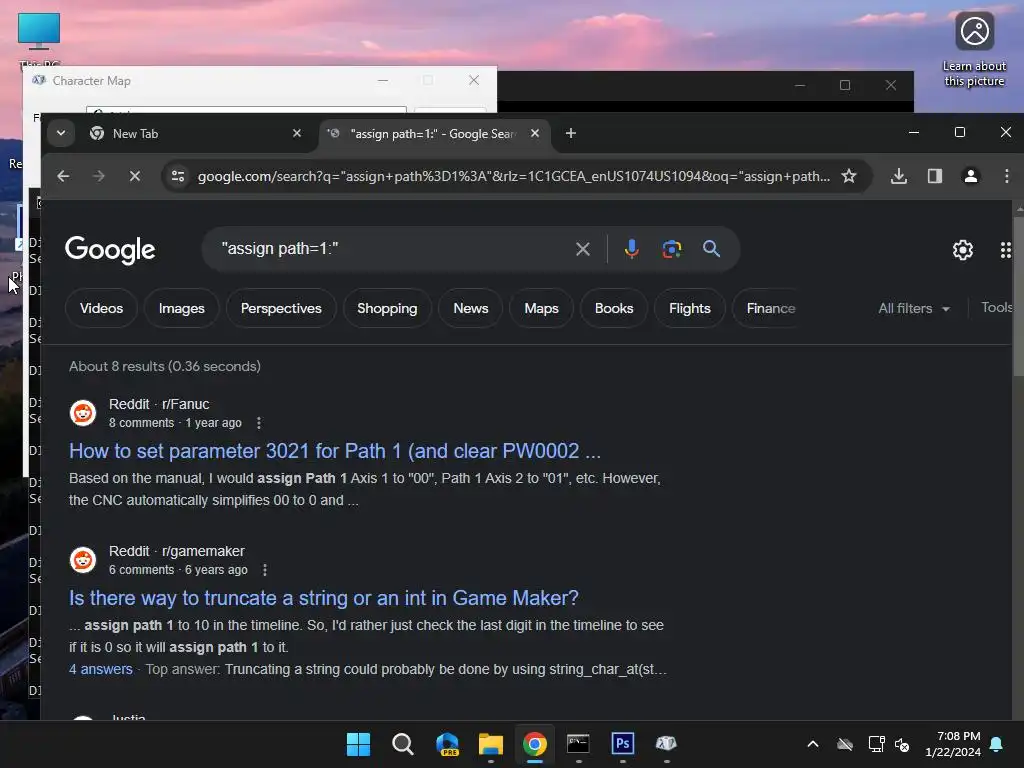Image resolution: width=1024 pixels, height=768 pixels.
Task: Open the clock and date in the taskbar
Action: click(953, 744)
